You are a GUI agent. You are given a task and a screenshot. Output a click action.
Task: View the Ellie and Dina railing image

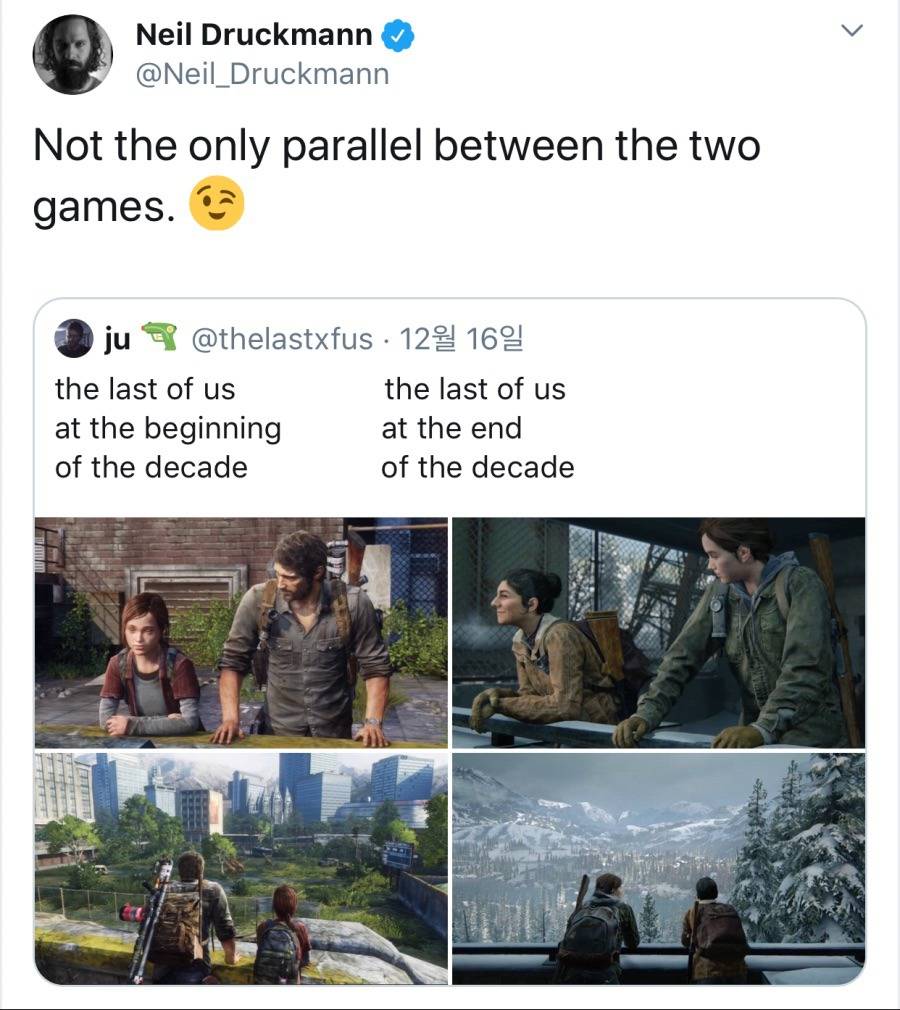click(x=658, y=633)
